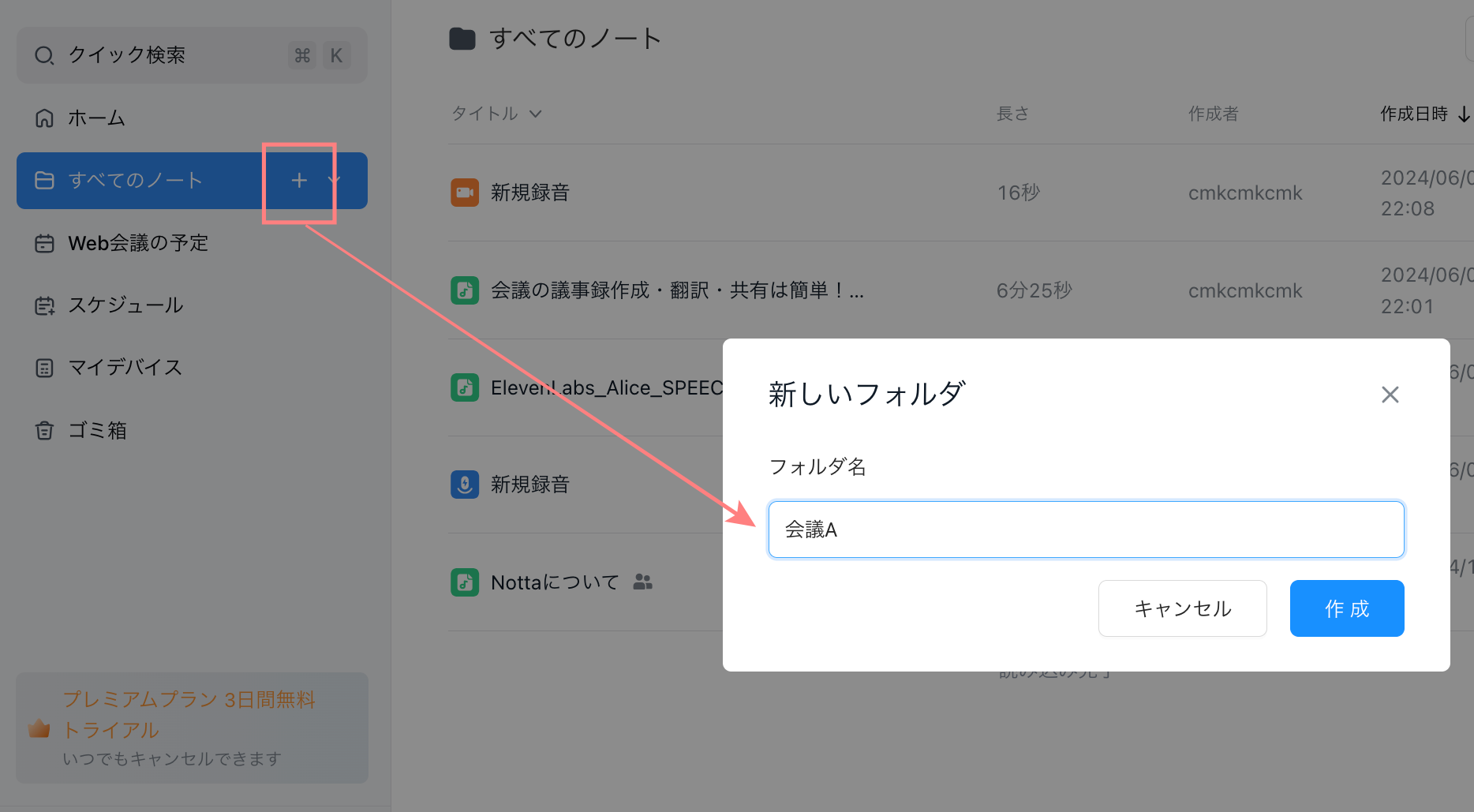
Task: Expand the chevron next to すべてのノート
Action: pyautogui.click(x=334, y=181)
